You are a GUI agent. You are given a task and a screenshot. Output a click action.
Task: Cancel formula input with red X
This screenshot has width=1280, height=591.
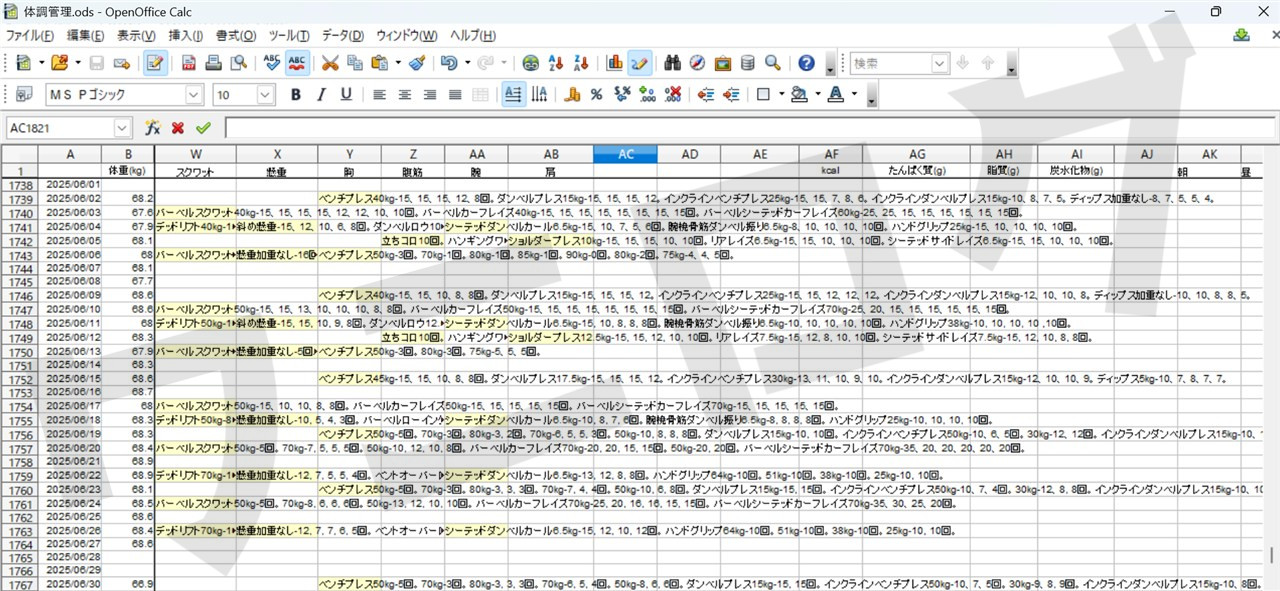[178, 128]
